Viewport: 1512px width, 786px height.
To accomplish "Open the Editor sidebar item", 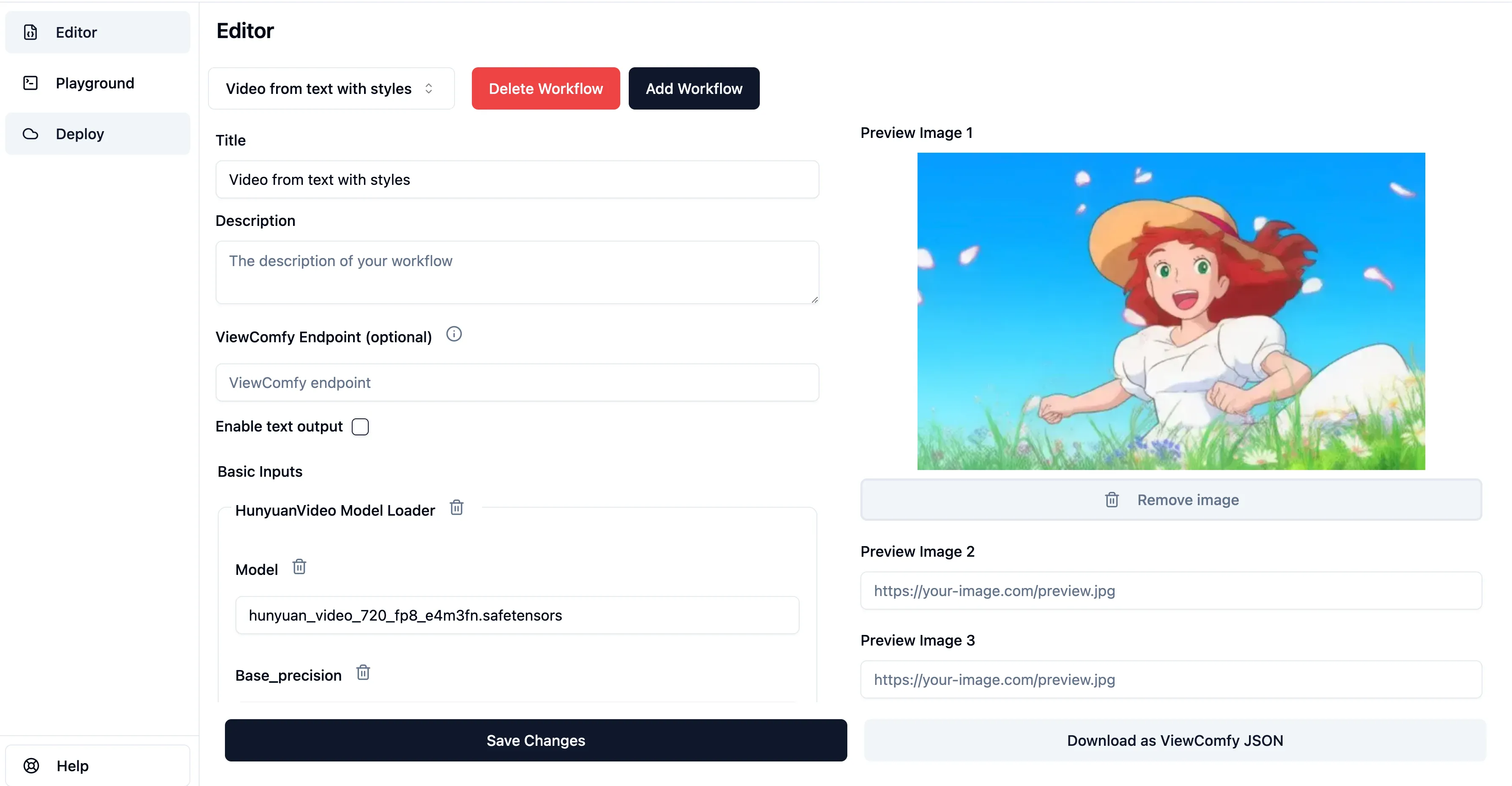I will (x=97, y=32).
